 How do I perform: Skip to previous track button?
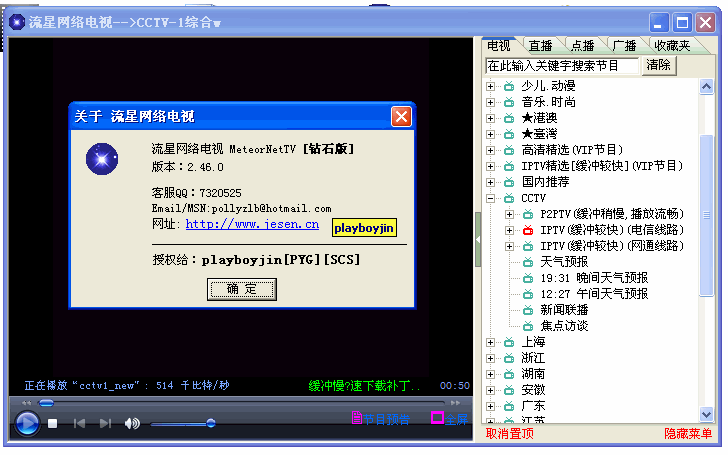[x=79, y=423]
